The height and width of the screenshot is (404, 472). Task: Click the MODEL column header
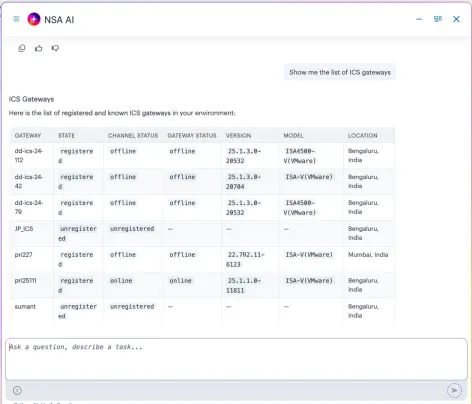coord(293,136)
